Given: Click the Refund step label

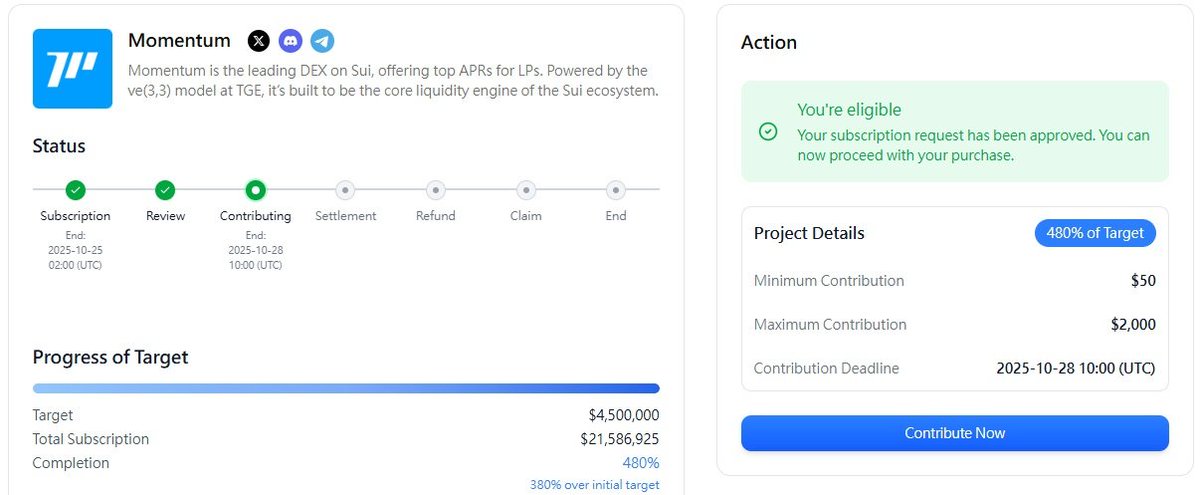Looking at the screenshot, I should pyautogui.click(x=436, y=216).
